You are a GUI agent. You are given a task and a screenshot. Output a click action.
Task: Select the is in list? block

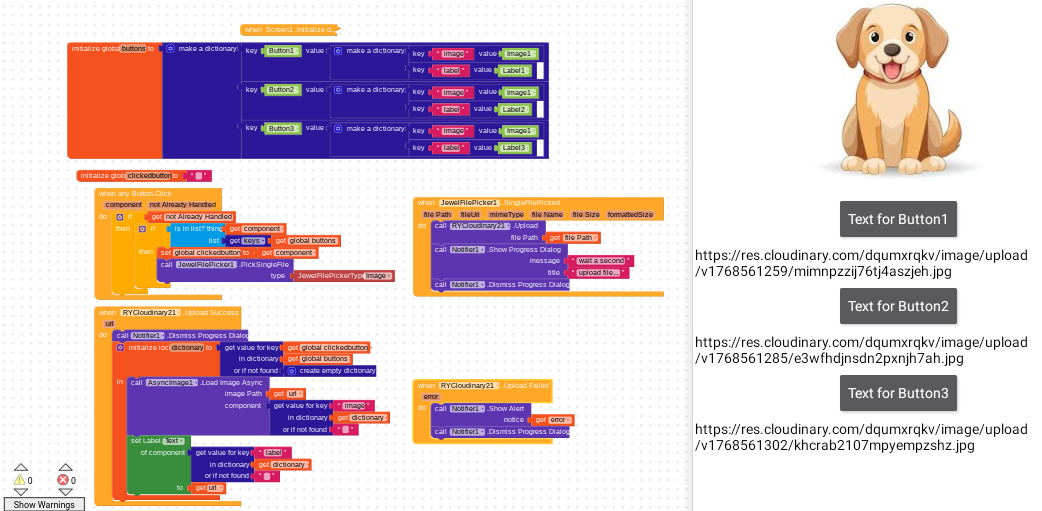(195, 229)
